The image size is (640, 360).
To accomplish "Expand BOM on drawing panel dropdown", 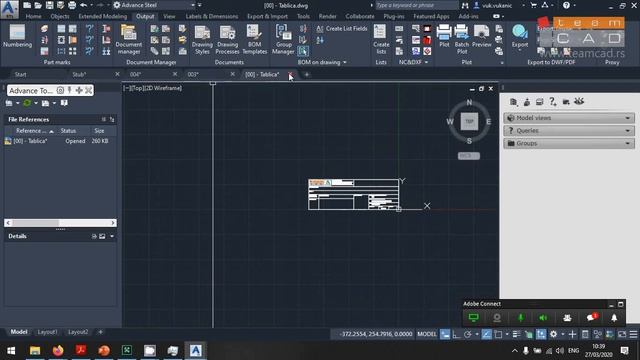I will pos(345,62).
